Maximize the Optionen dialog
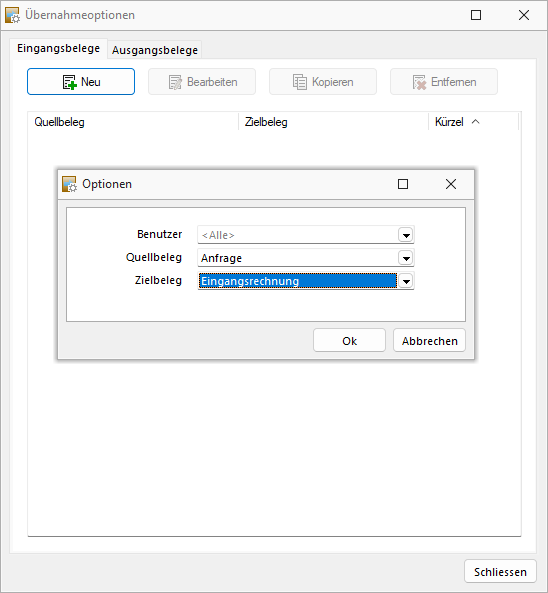This screenshot has height=593, width=548. pos(403,184)
